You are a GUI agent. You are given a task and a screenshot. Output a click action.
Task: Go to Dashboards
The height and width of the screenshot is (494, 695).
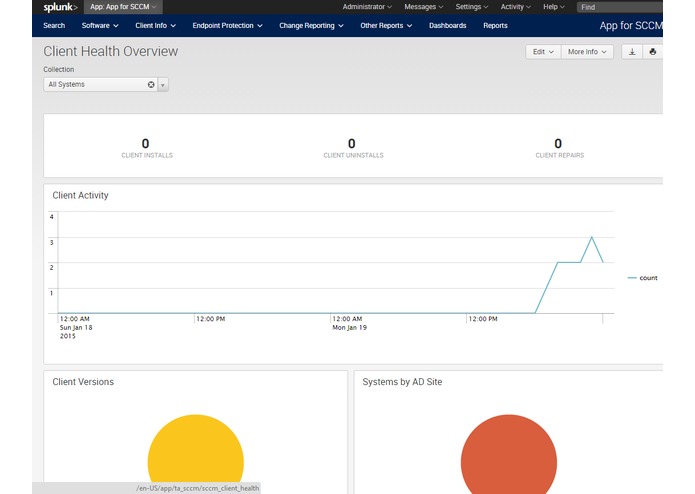click(x=447, y=26)
